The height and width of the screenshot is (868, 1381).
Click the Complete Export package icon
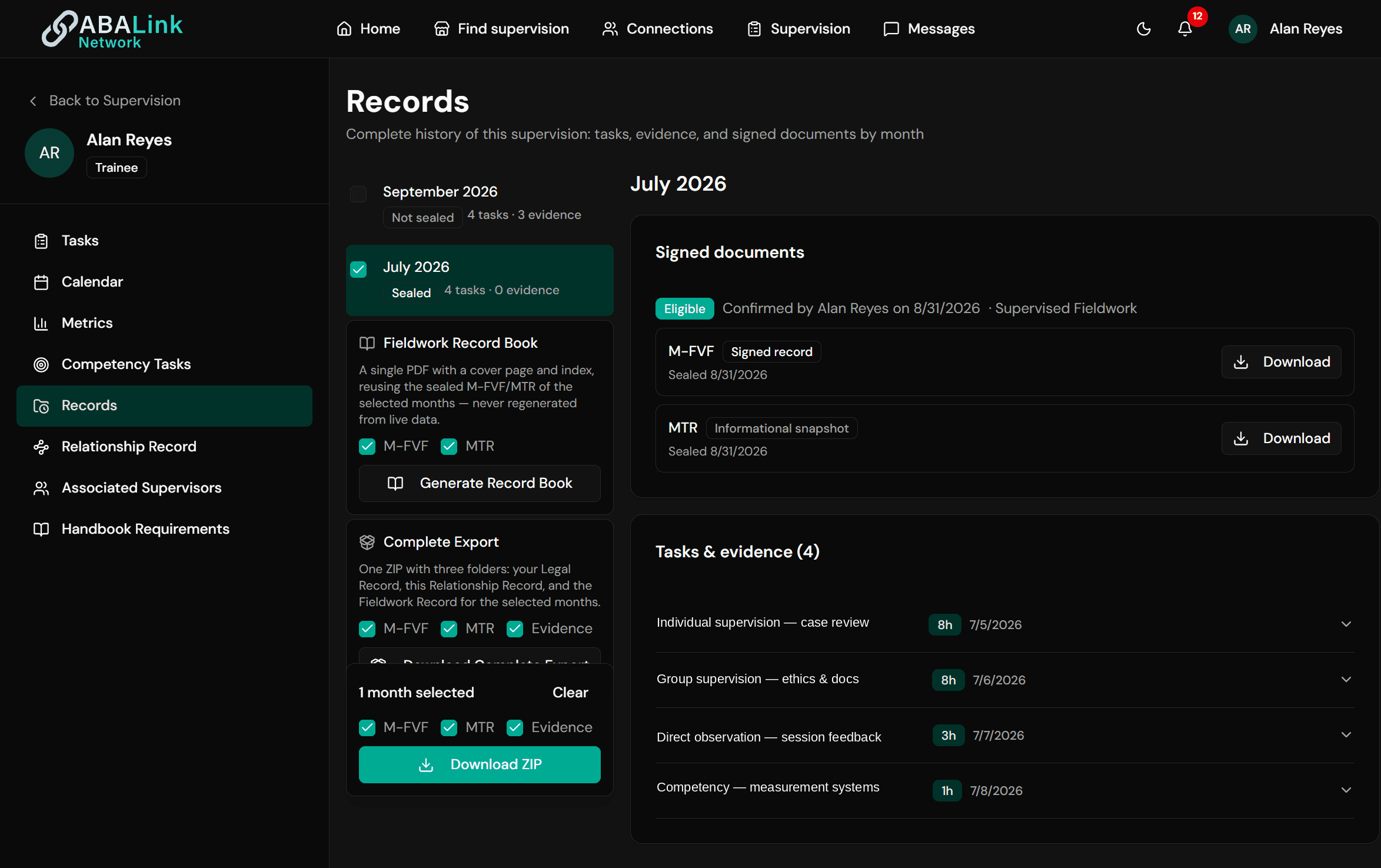[x=367, y=543]
